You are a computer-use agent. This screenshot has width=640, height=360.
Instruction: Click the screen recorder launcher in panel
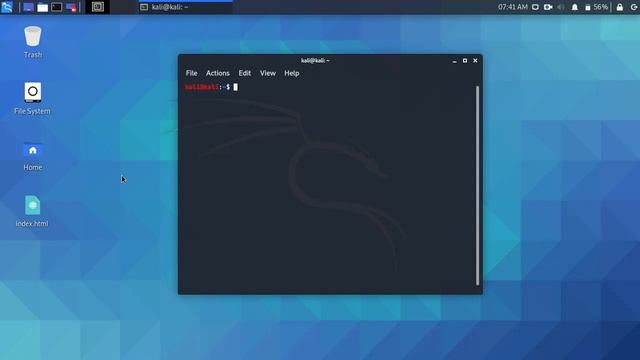point(71,7)
